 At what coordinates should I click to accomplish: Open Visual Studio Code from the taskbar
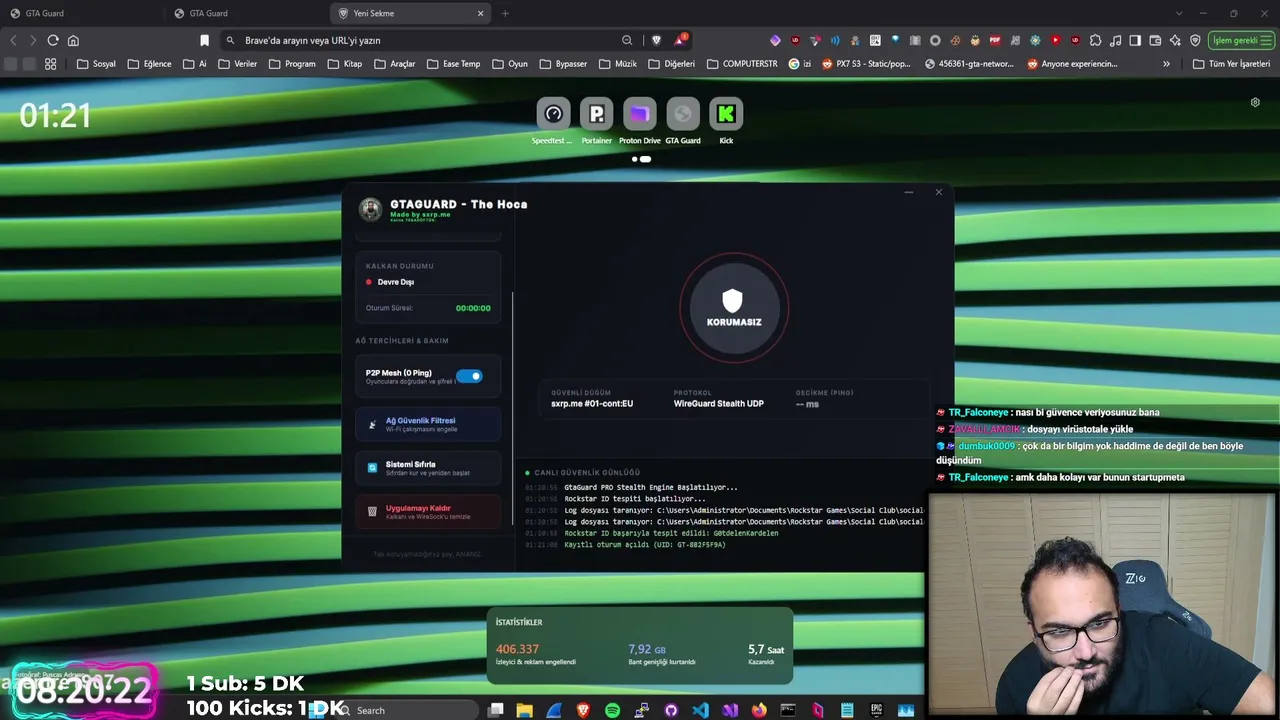700,710
